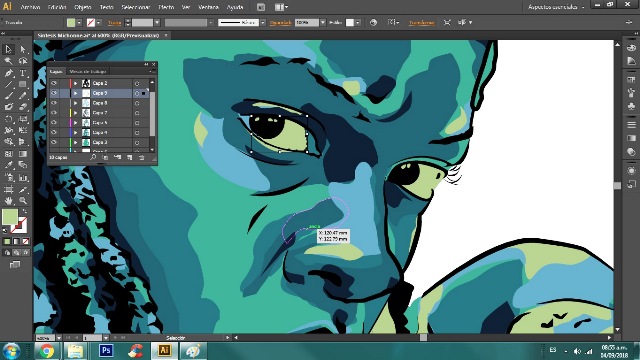Hide the Capa 7 layer
This screenshot has width=640, height=360.
coord(54,113)
